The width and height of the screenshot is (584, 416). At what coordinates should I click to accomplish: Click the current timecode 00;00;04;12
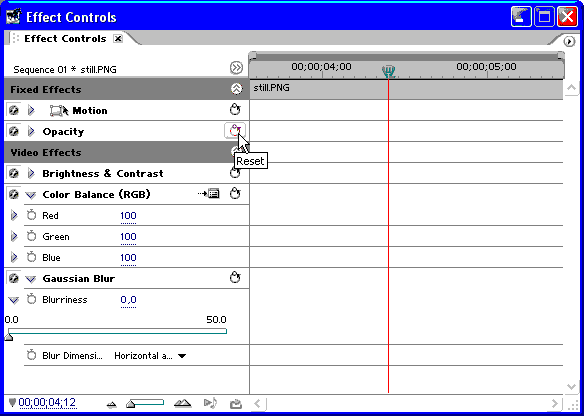click(x=47, y=403)
